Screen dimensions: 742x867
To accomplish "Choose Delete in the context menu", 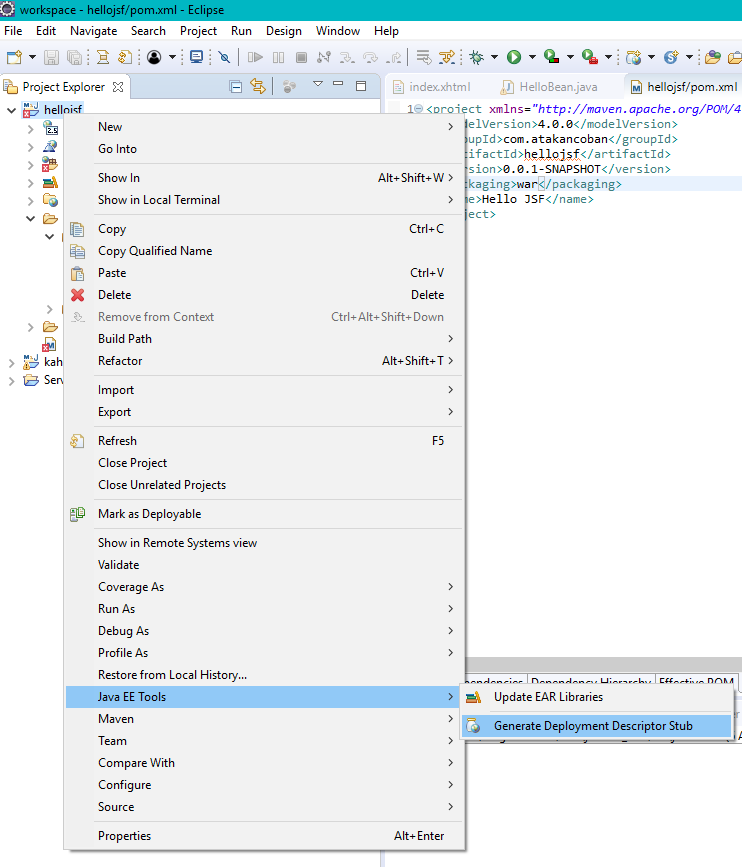I will (264, 295).
